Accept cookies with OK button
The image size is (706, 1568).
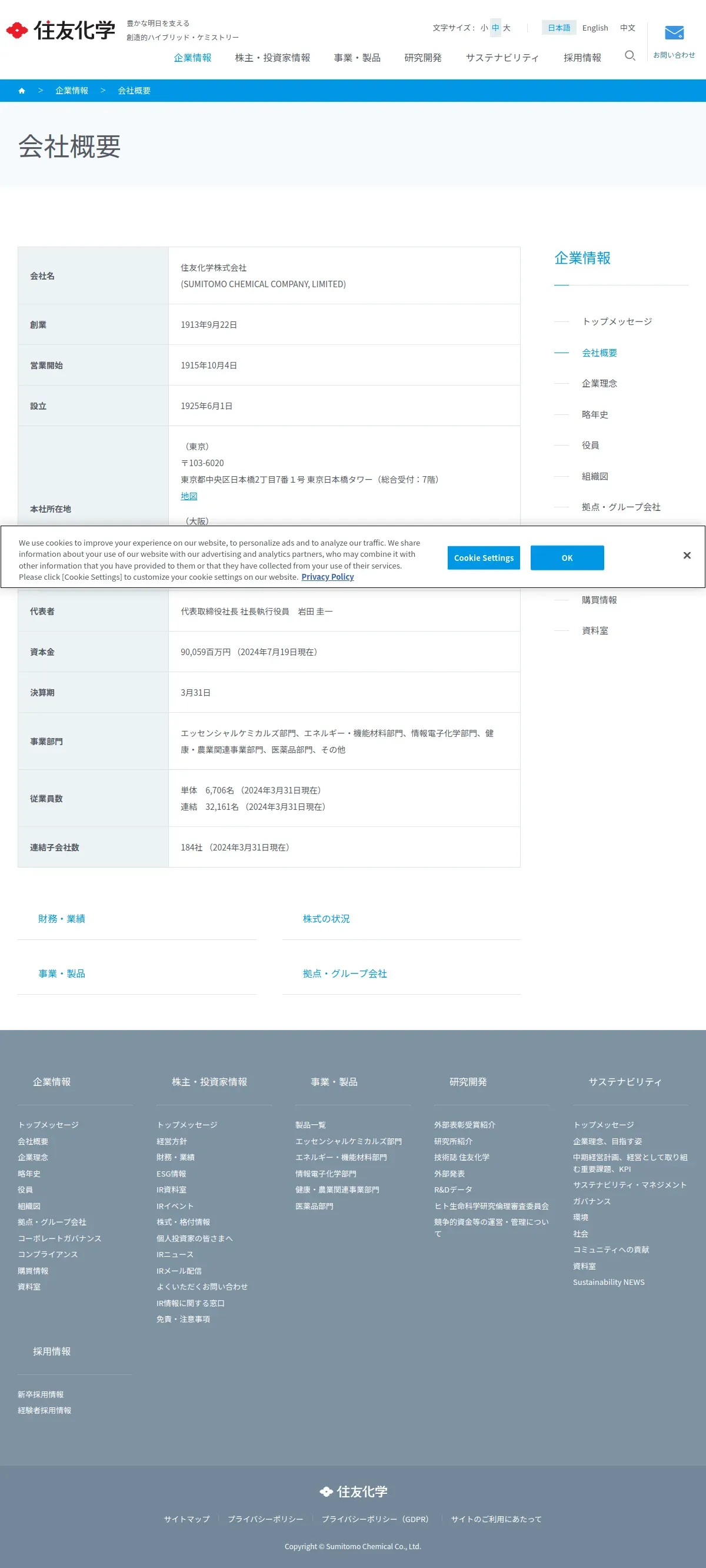point(567,558)
